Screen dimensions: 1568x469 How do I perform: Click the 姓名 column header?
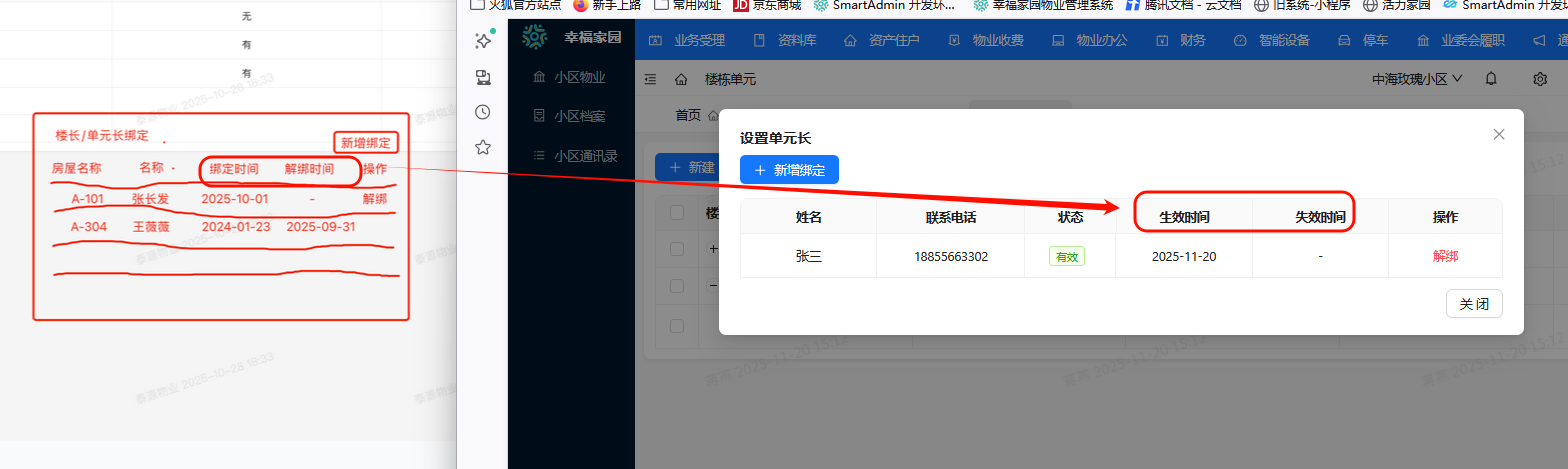pyautogui.click(x=808, y=217)
